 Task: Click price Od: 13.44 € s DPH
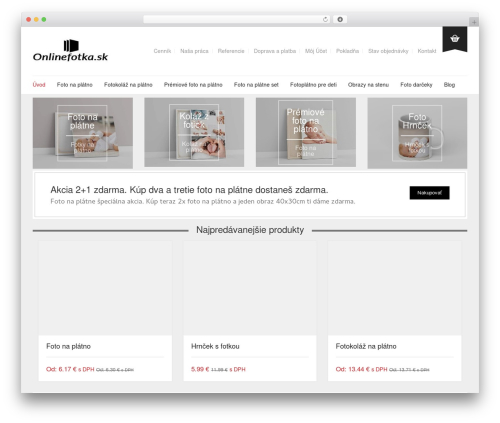click(361, 369)
